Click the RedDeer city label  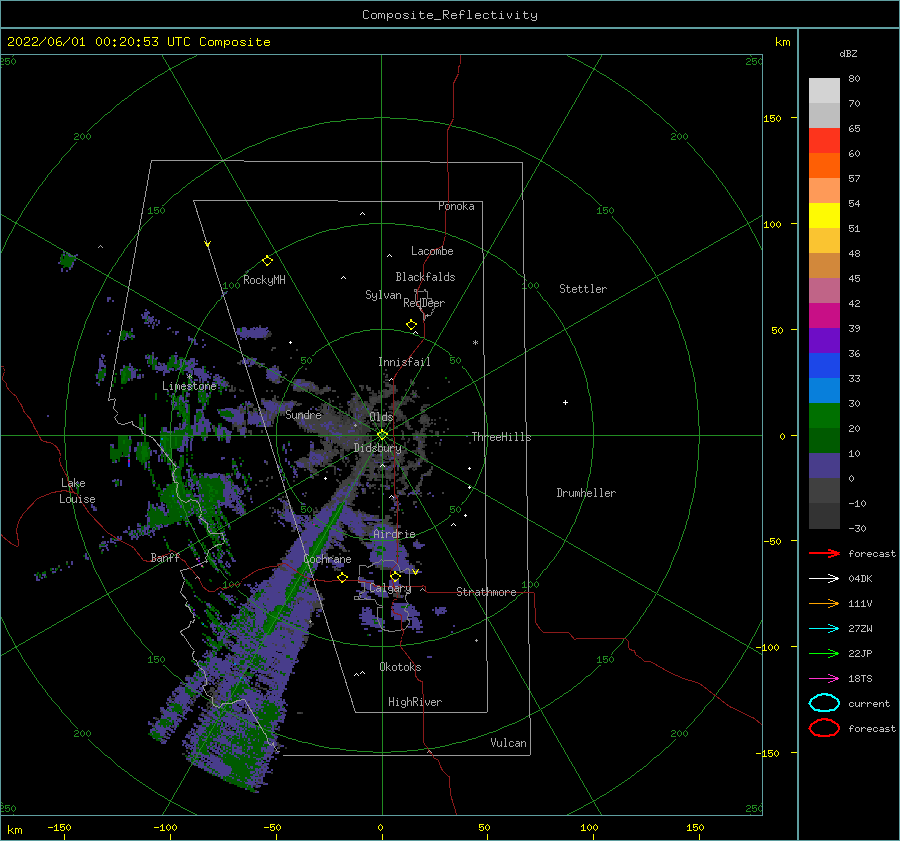click(x=424, y=303)
